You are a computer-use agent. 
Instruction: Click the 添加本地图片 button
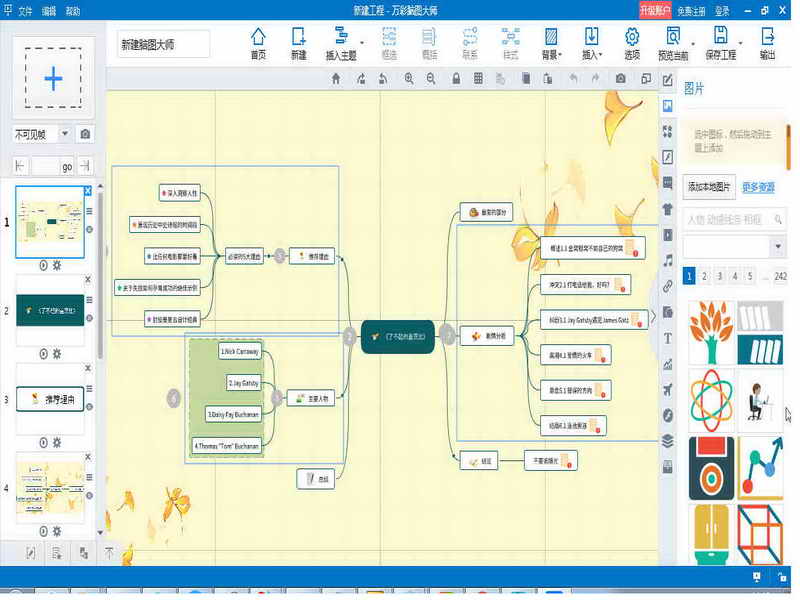[x=709, y=187]
